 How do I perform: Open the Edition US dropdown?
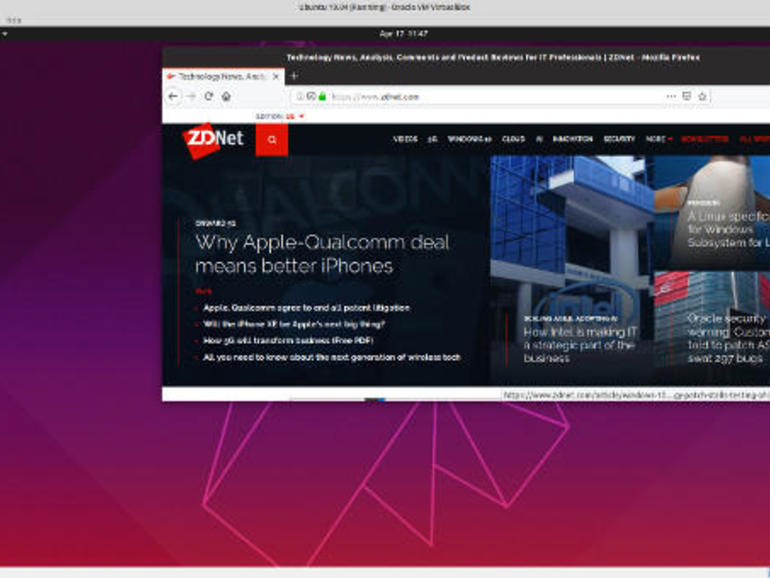[x=280, y=116]
